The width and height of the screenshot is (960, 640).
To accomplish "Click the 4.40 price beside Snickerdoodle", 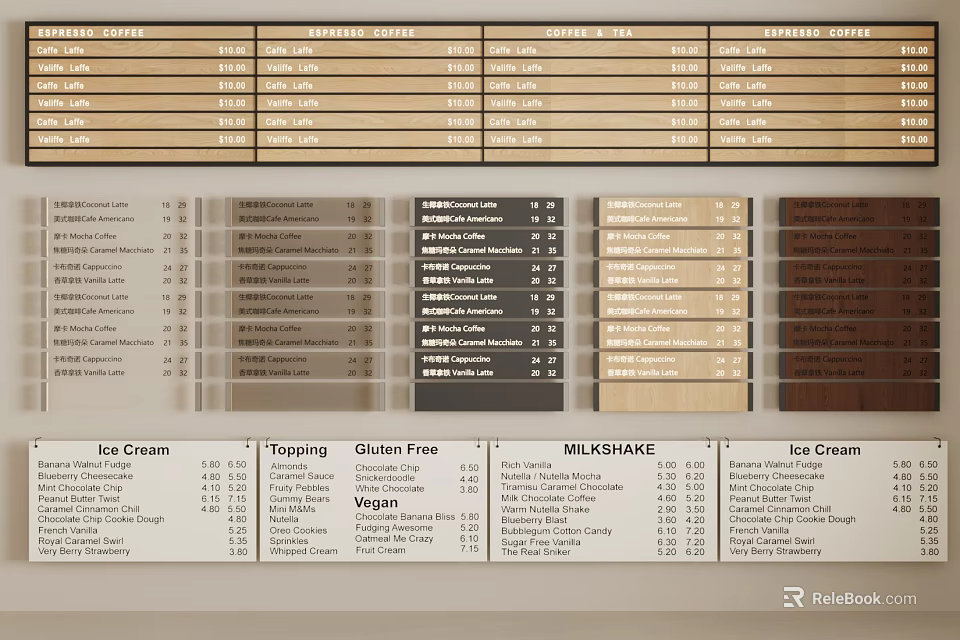I will pyautogui.click(x=469, y=480).
